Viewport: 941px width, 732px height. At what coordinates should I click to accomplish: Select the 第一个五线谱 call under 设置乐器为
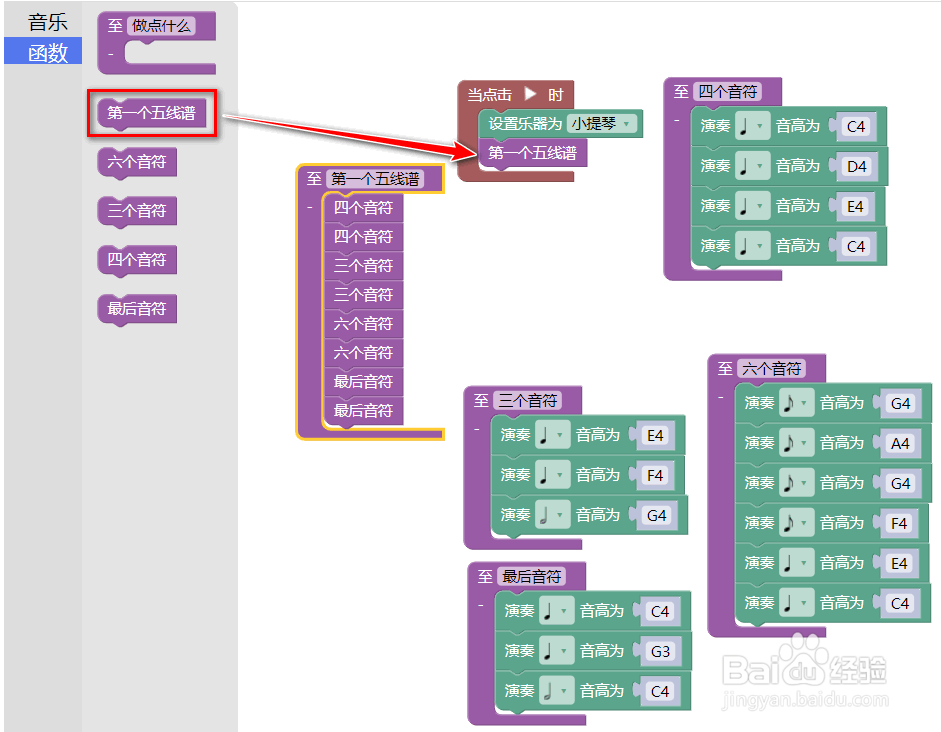click(532, 153)
